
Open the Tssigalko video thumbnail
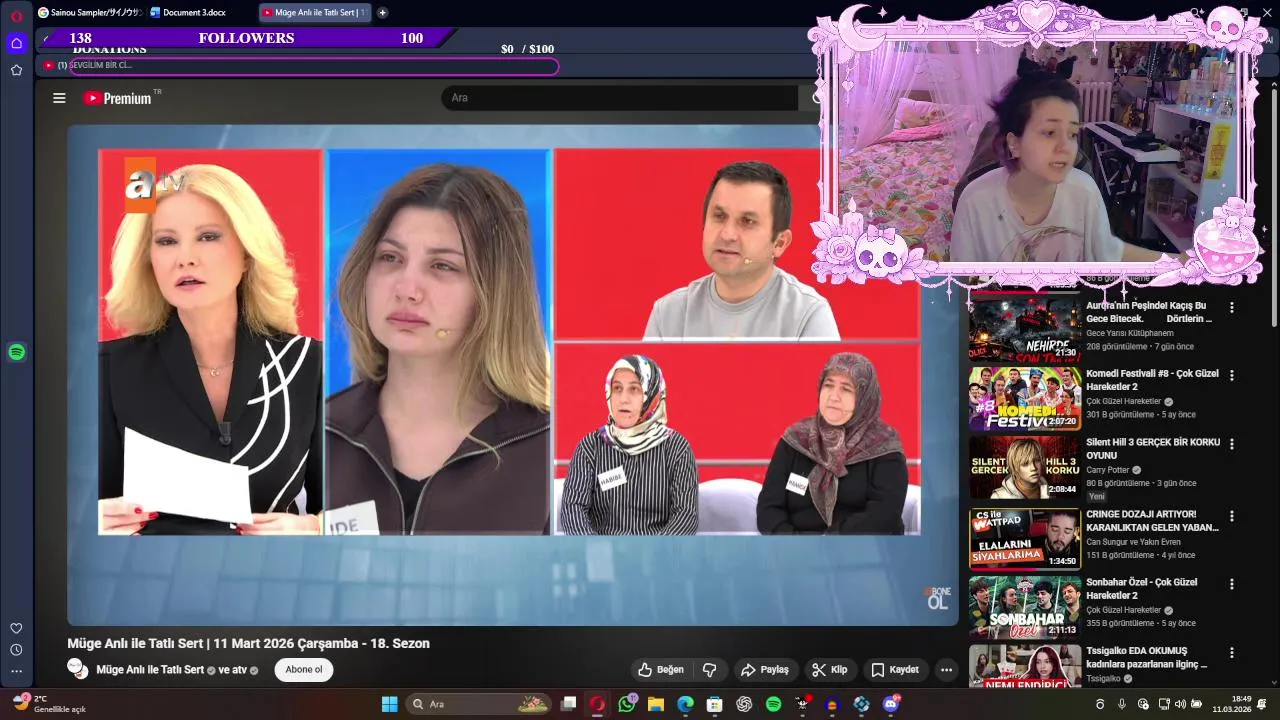[1025, 666]
